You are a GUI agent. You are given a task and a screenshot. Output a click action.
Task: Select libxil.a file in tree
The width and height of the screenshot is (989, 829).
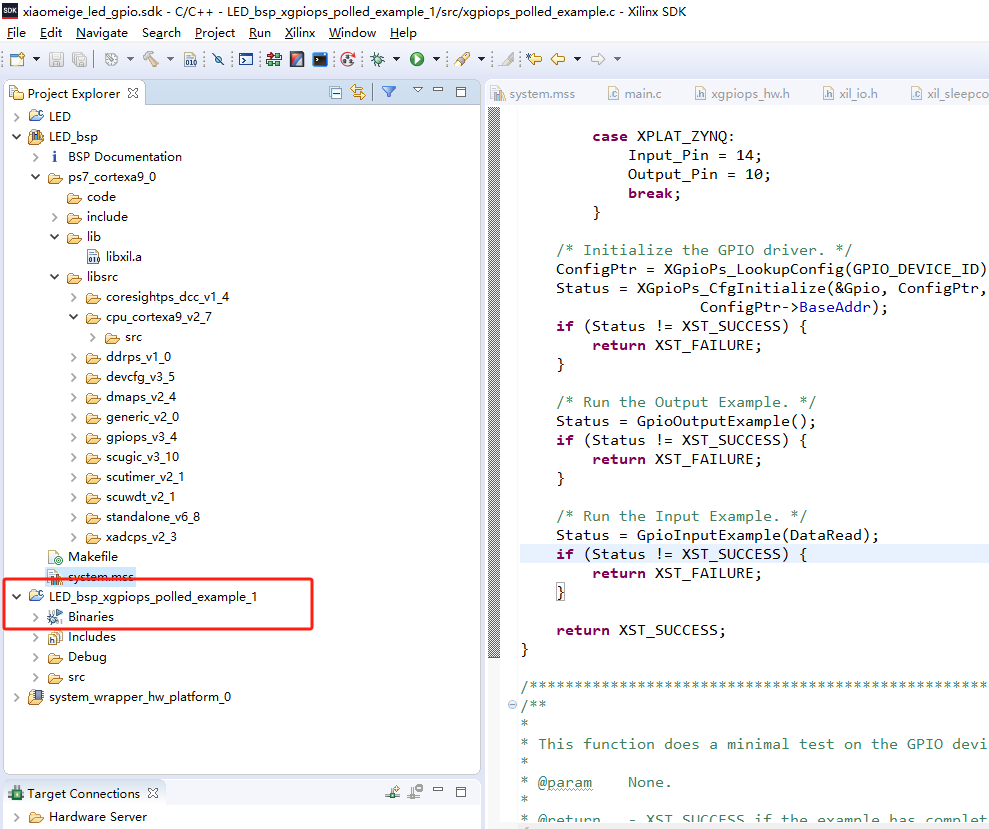124,257
